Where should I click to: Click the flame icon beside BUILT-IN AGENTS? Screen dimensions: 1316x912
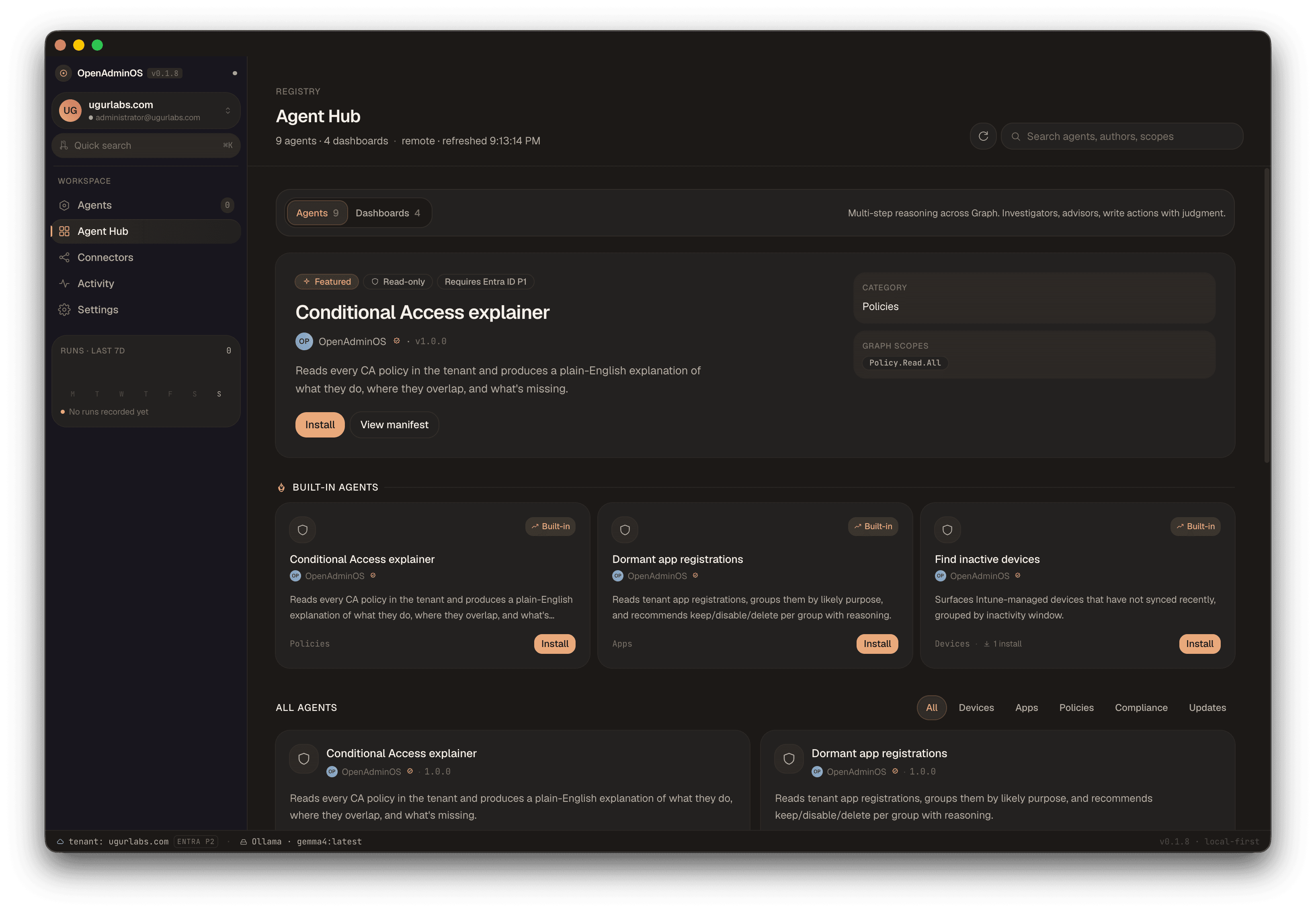click(281, 487)
